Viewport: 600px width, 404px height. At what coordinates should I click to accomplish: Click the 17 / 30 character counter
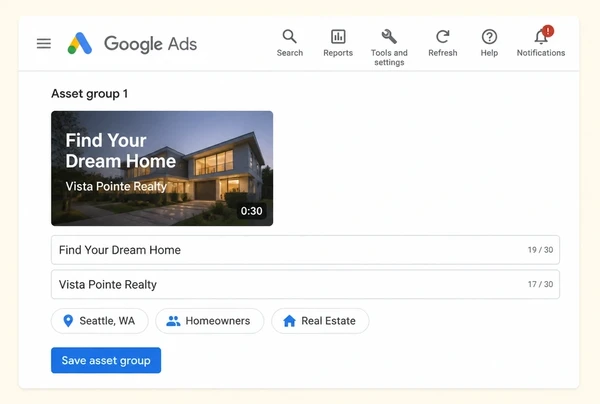coord(540,284)
